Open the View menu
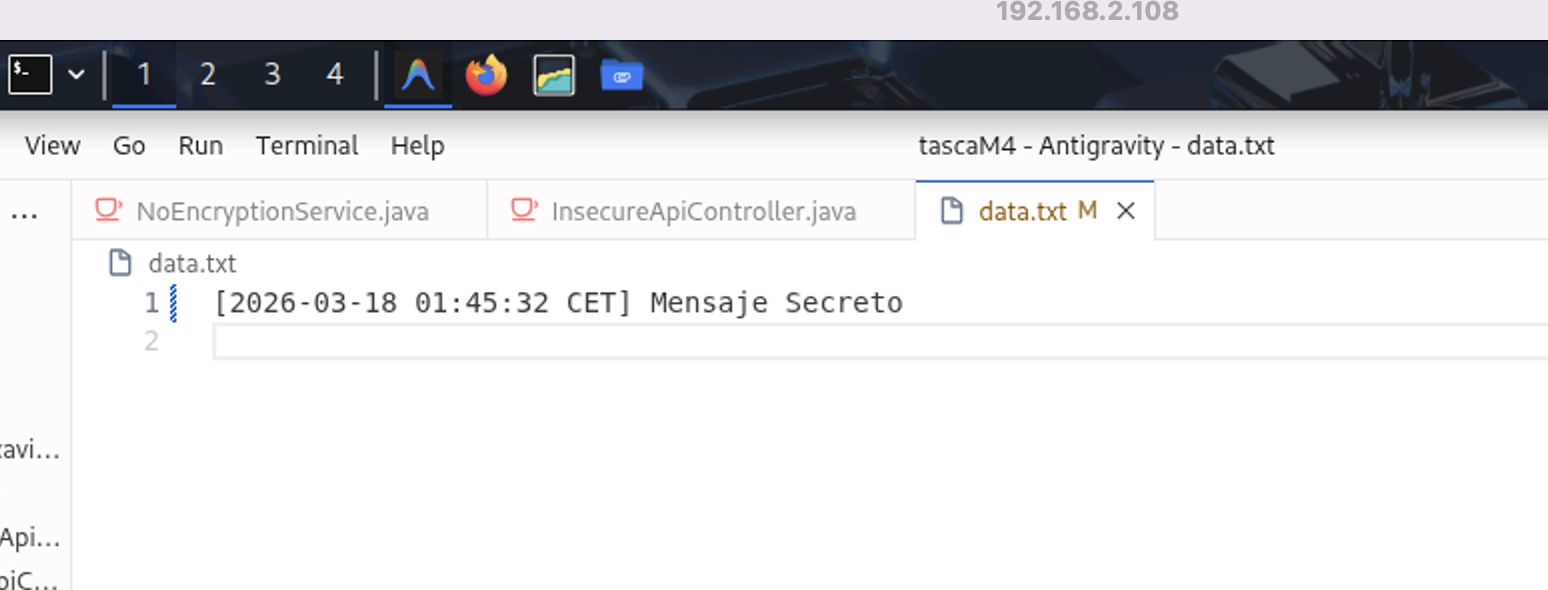The width and height of the screenshot is (1548, 590). click(52, 146)
